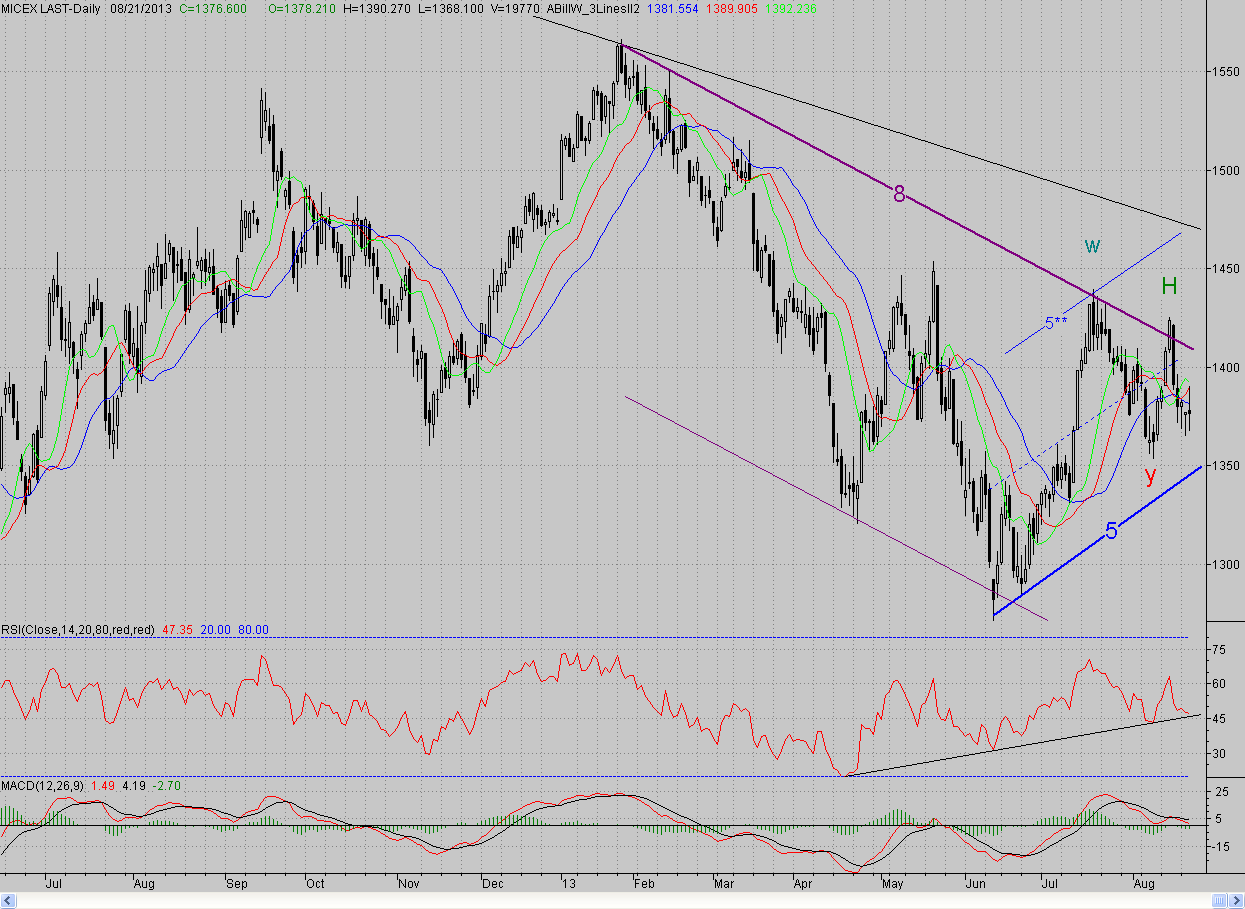Select the green "H" annotation
Image resolution: width=1245 pixels, height=909 pixels.
[1169, 286]
